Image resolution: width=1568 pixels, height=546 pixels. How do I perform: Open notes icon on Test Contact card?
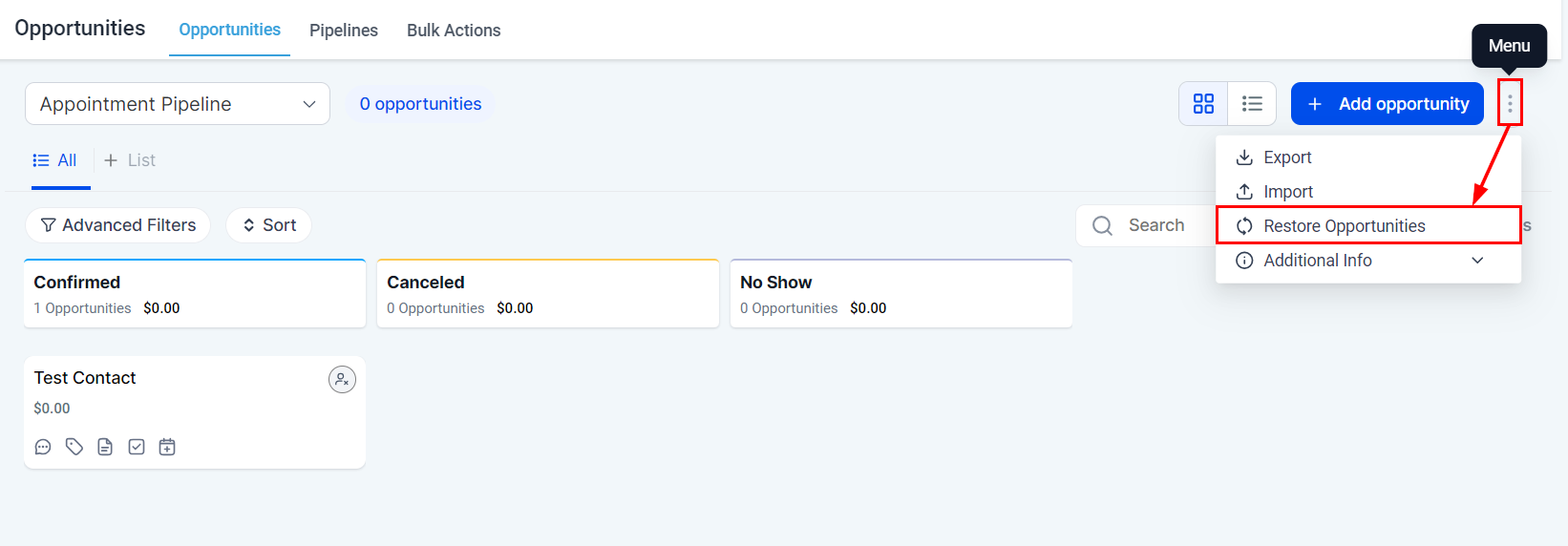(105, 447)
